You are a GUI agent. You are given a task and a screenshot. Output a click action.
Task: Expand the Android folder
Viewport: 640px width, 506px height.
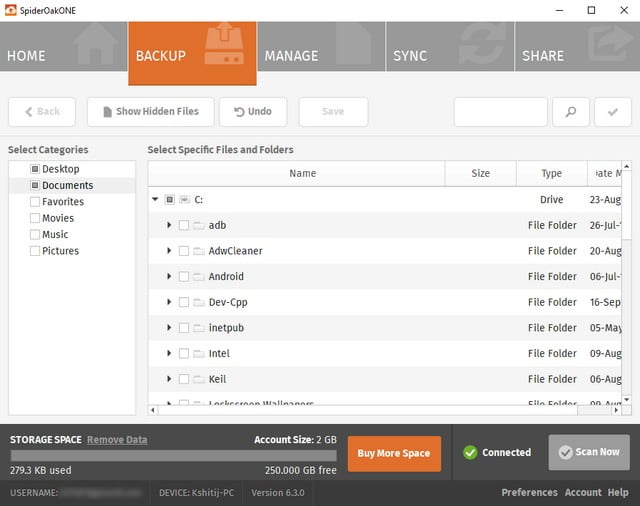[x=169, y=276]
